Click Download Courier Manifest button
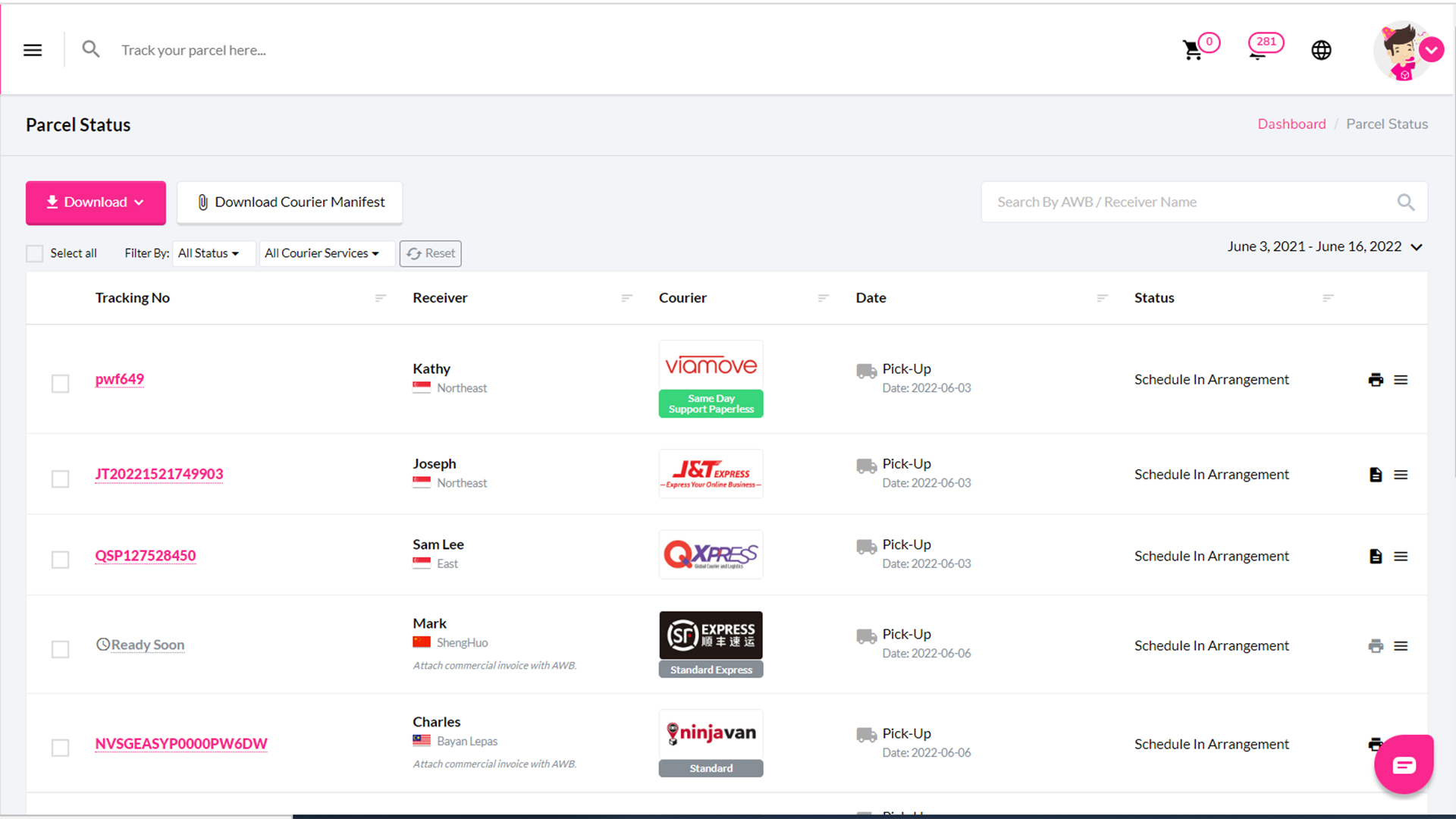The width and height of the screenshot is (1456, 819). tap(290, 202)
